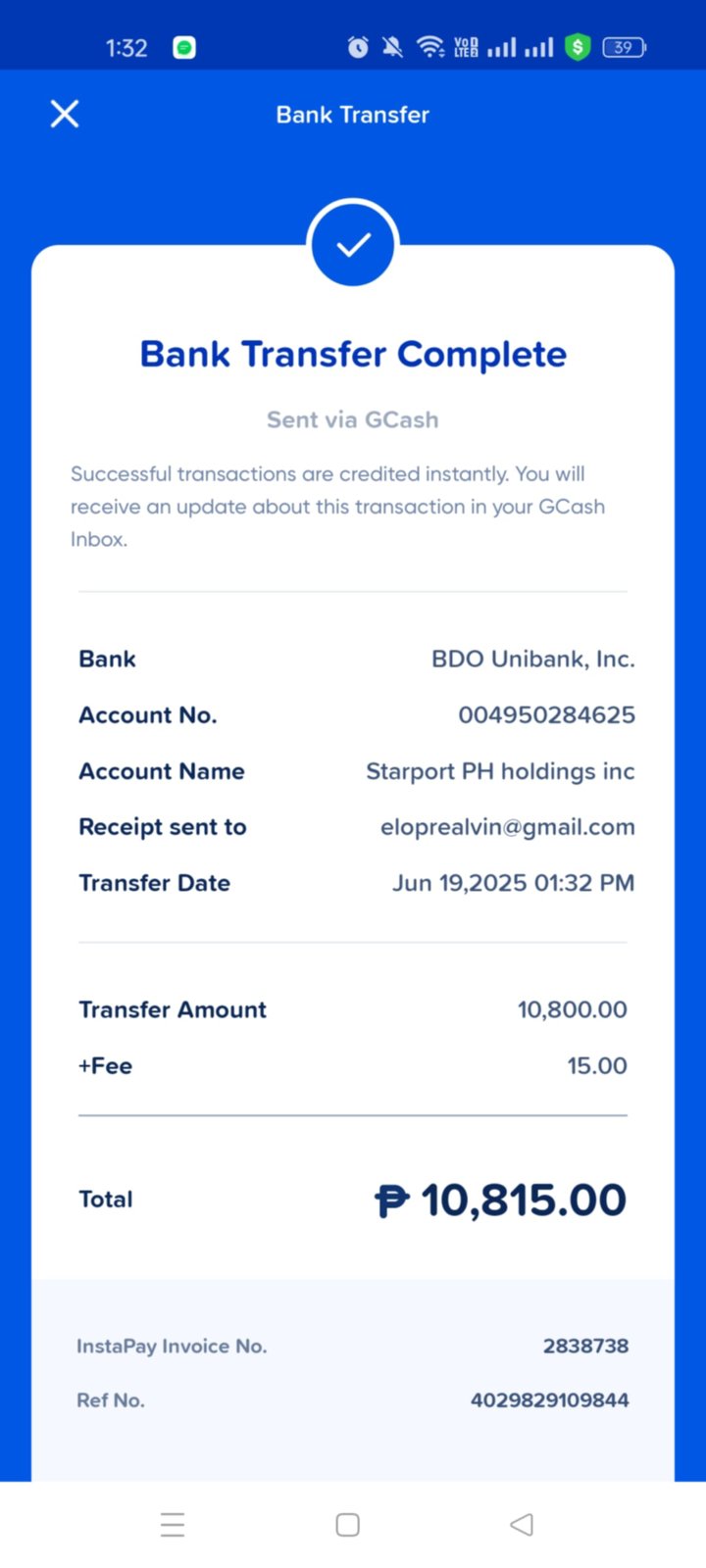The image size is (706, 1568).
Task: Tap the muted notification bell icon
Action: (392, 47)
